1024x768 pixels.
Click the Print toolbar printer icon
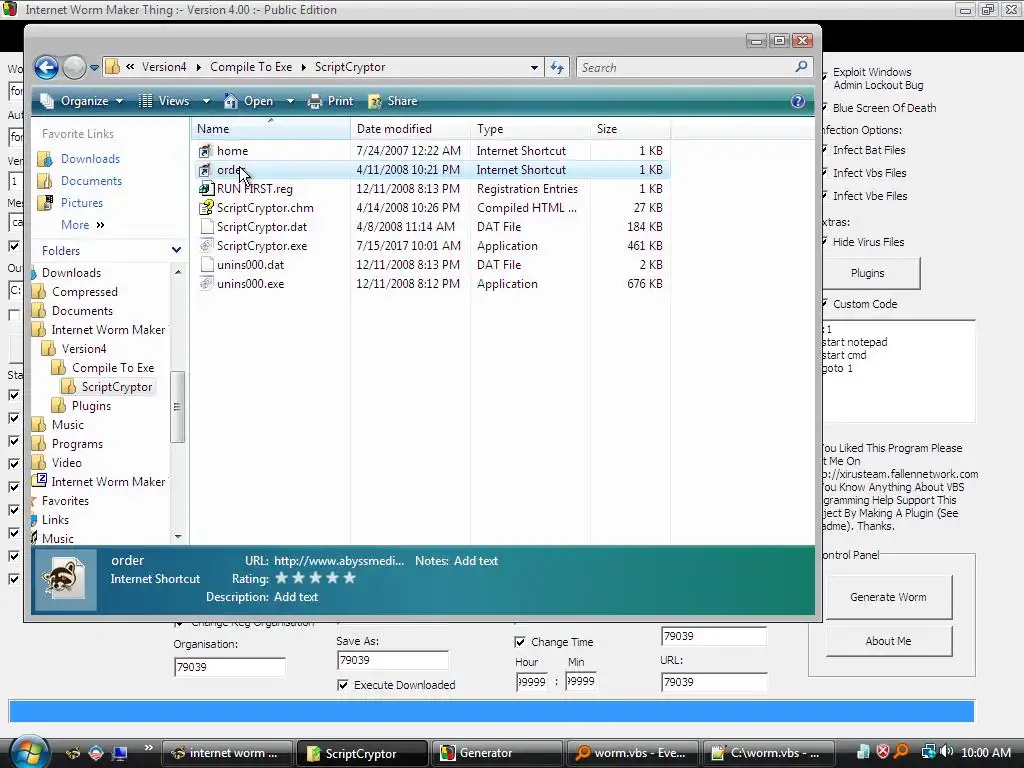[x=315, y=101]
